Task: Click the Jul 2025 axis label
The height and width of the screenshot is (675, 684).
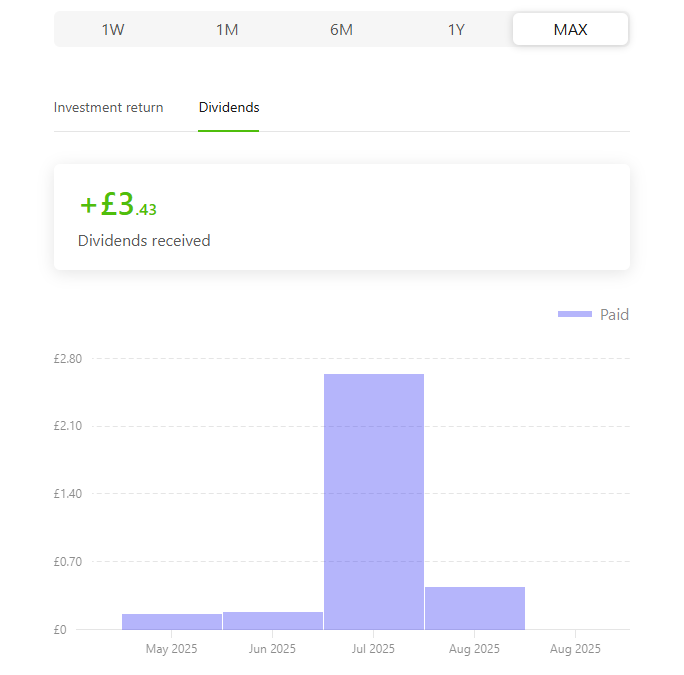Action: coord(373,649)
